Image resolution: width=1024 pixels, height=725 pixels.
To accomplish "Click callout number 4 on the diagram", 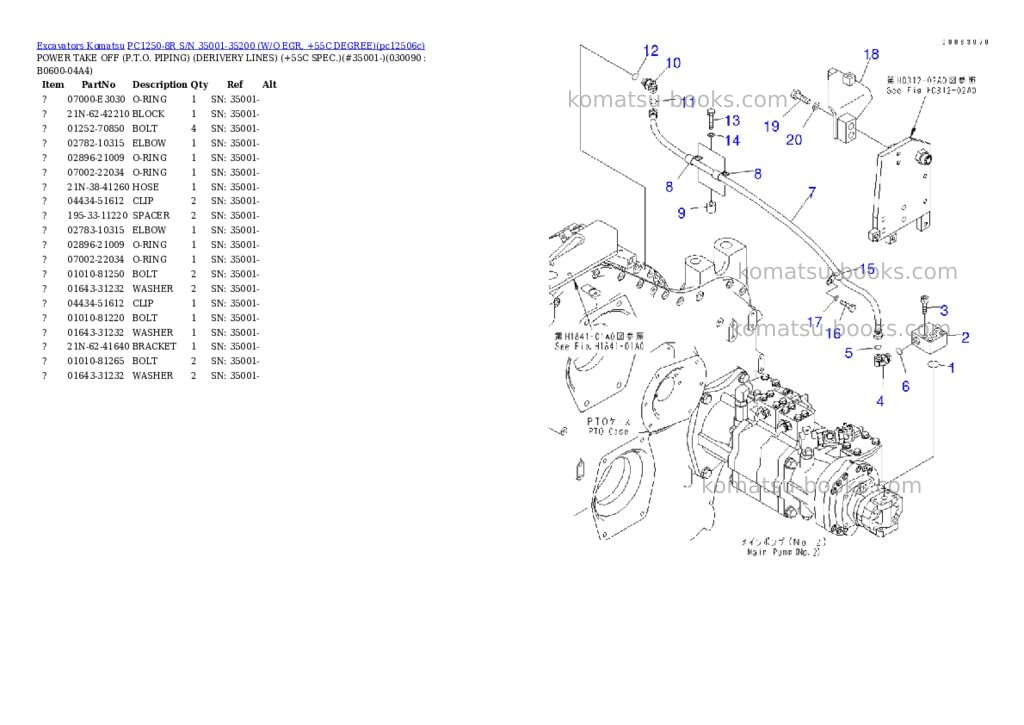I will pos(880,401).
